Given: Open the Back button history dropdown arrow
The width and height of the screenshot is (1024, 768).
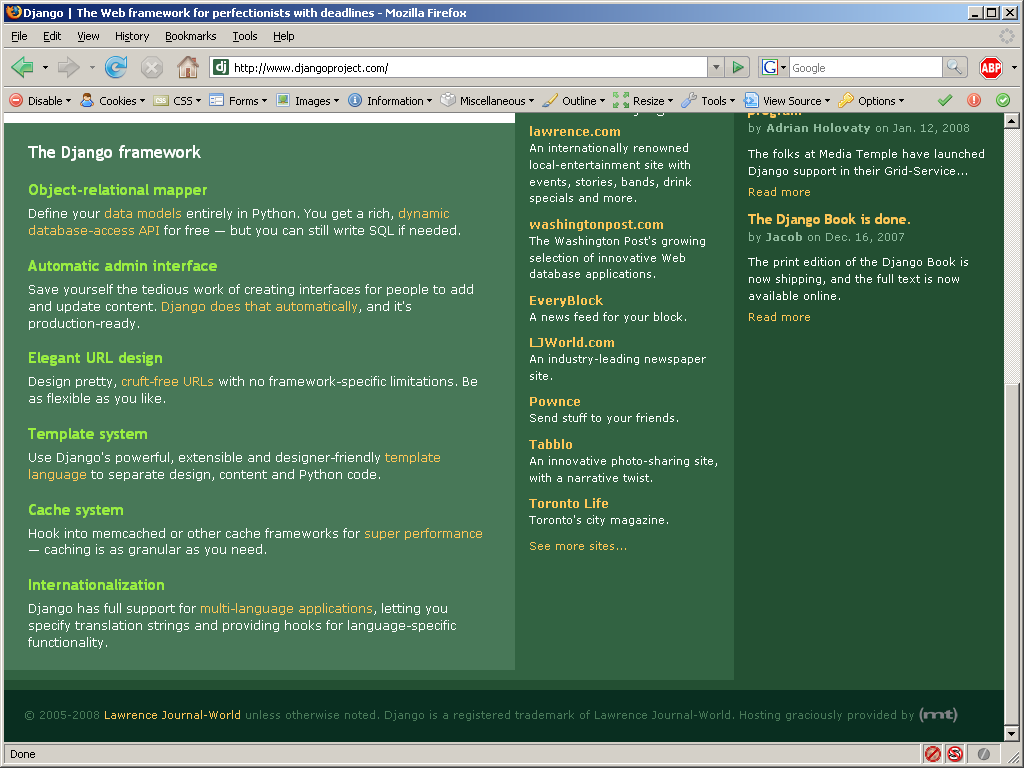Looking at the screenshot, I should pos(45,67).
